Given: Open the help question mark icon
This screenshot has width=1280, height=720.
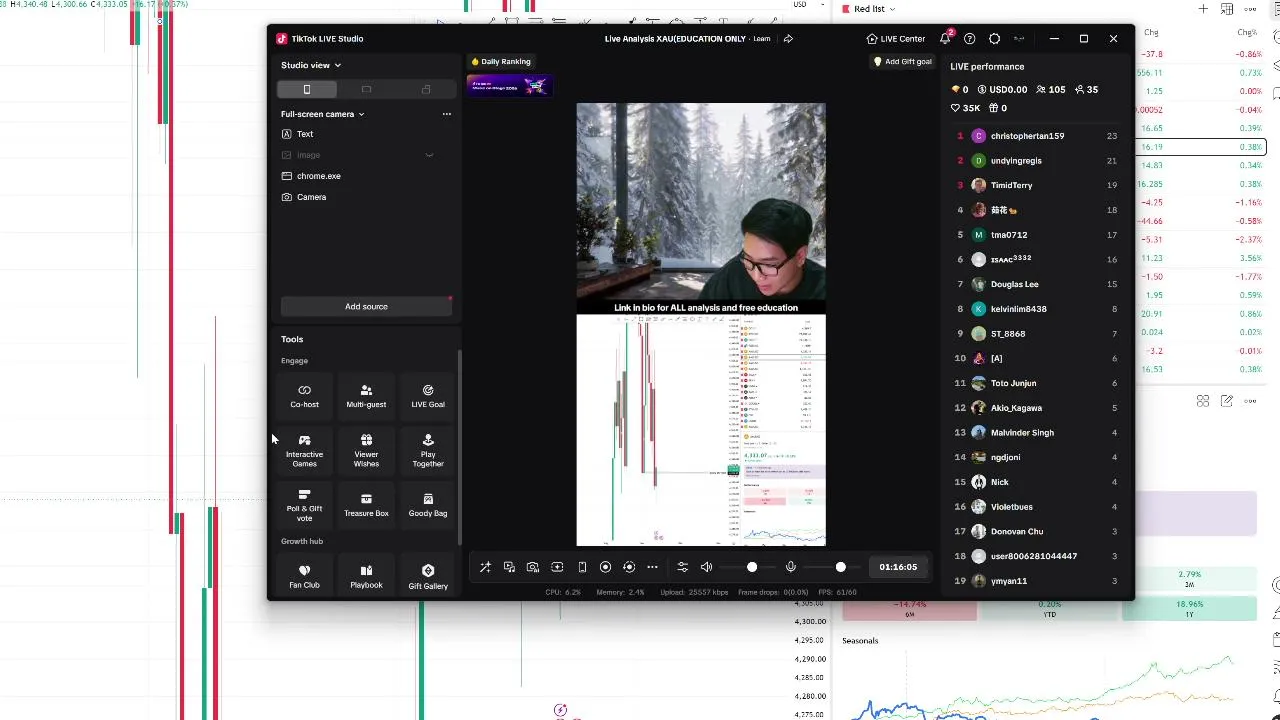Looking at the screenshot, I should pos(969,39).
